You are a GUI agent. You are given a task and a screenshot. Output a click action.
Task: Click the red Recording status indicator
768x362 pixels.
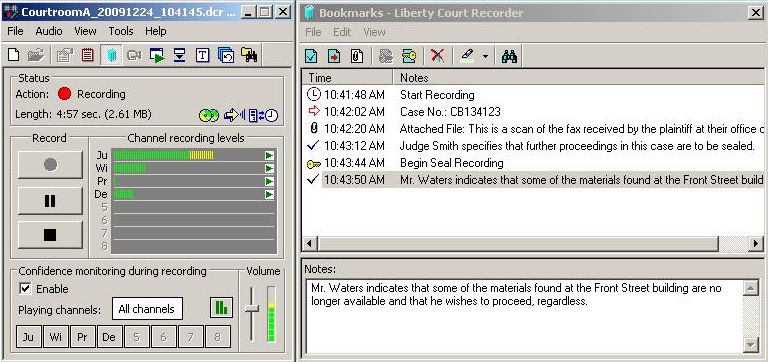(64, 94)
